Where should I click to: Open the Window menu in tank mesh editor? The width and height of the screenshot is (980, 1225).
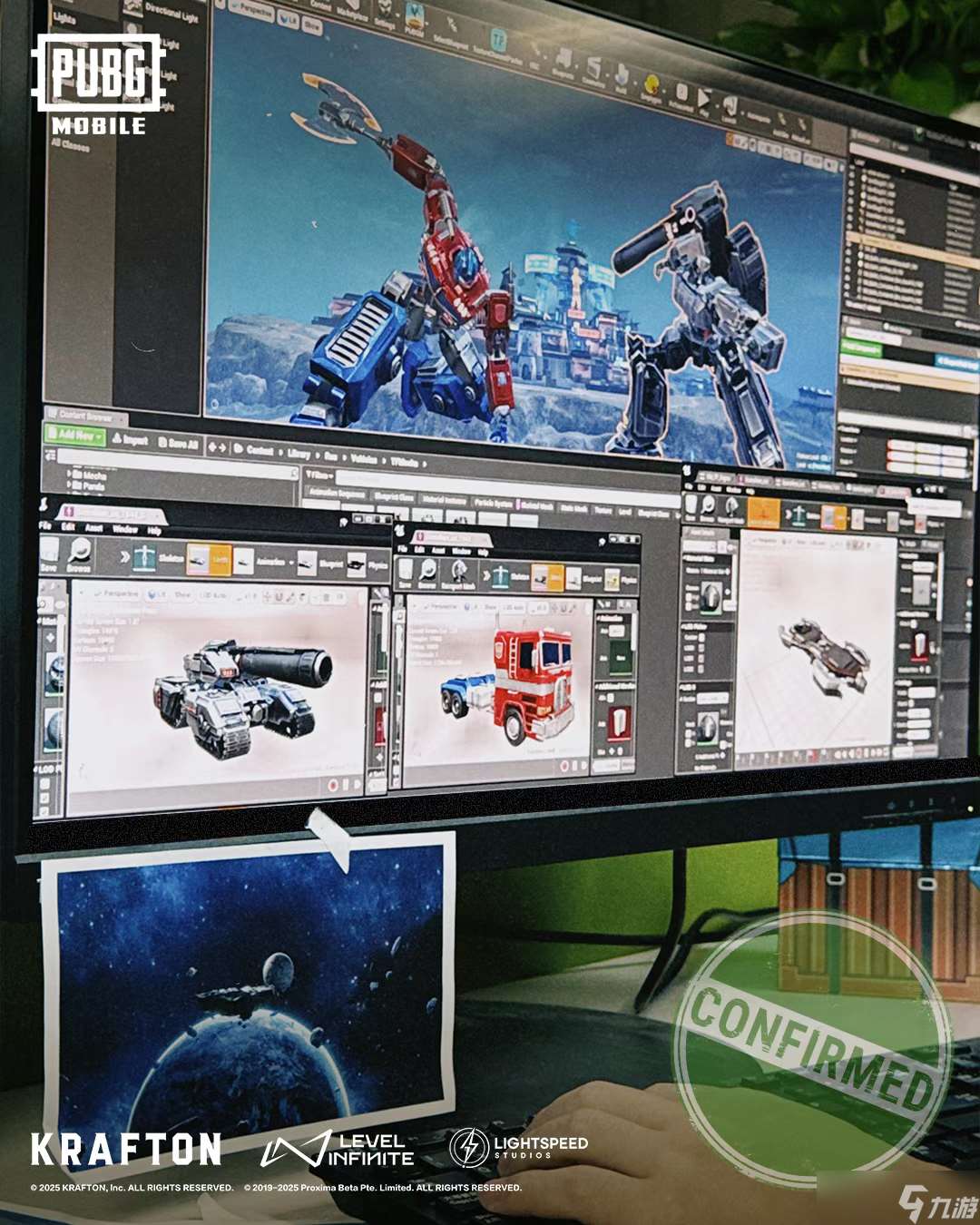click(x=124, y=529)
